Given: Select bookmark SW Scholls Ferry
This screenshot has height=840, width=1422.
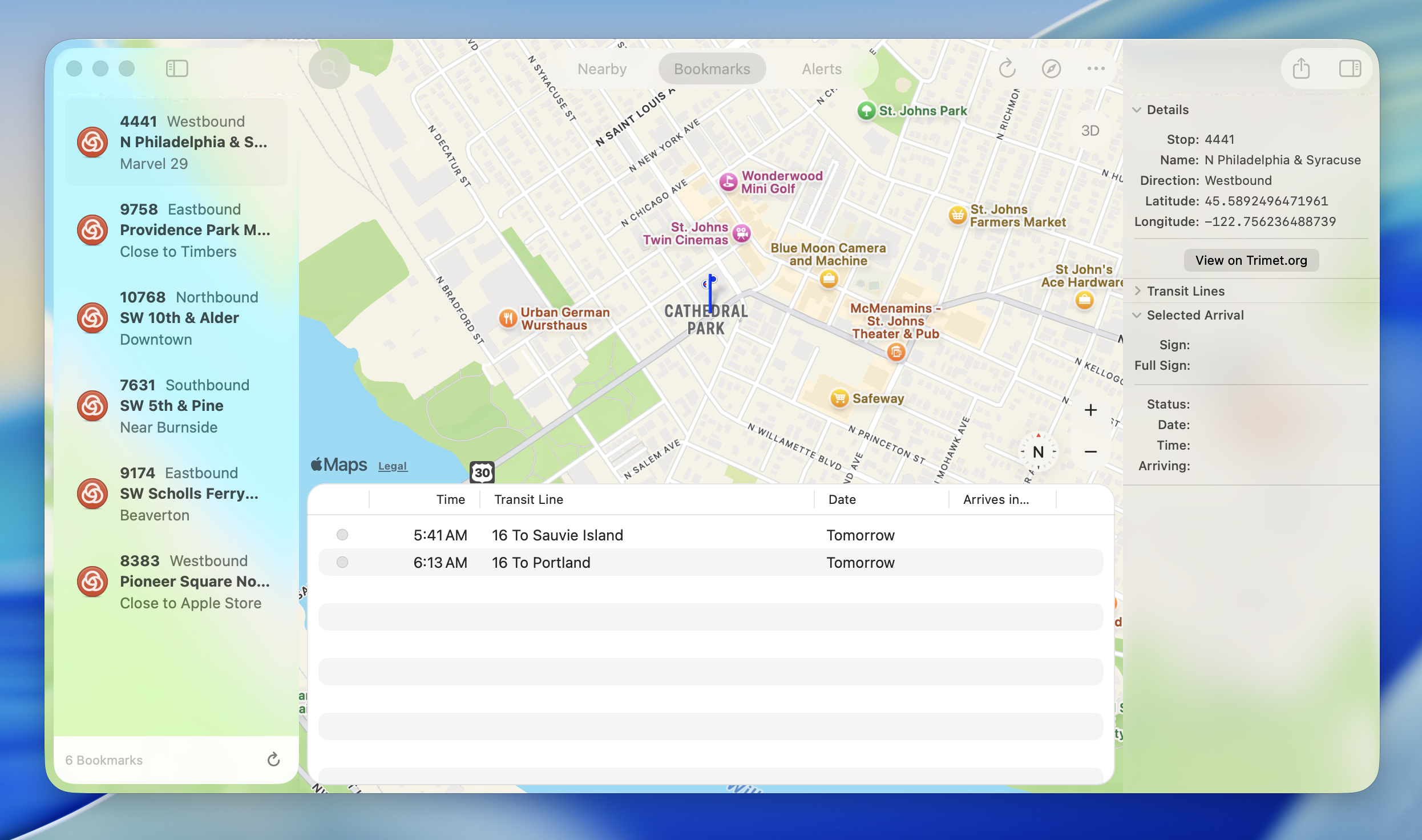Looking at the screenshot, I should [x=176, y=494].
